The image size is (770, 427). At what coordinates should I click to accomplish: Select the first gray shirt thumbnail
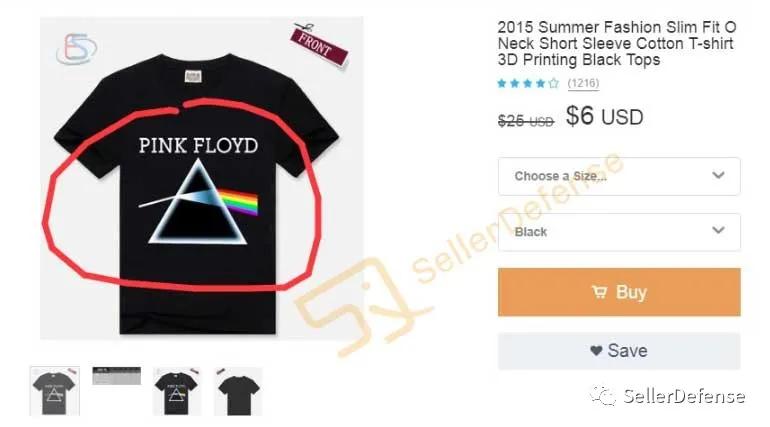[x=55, y=391]
